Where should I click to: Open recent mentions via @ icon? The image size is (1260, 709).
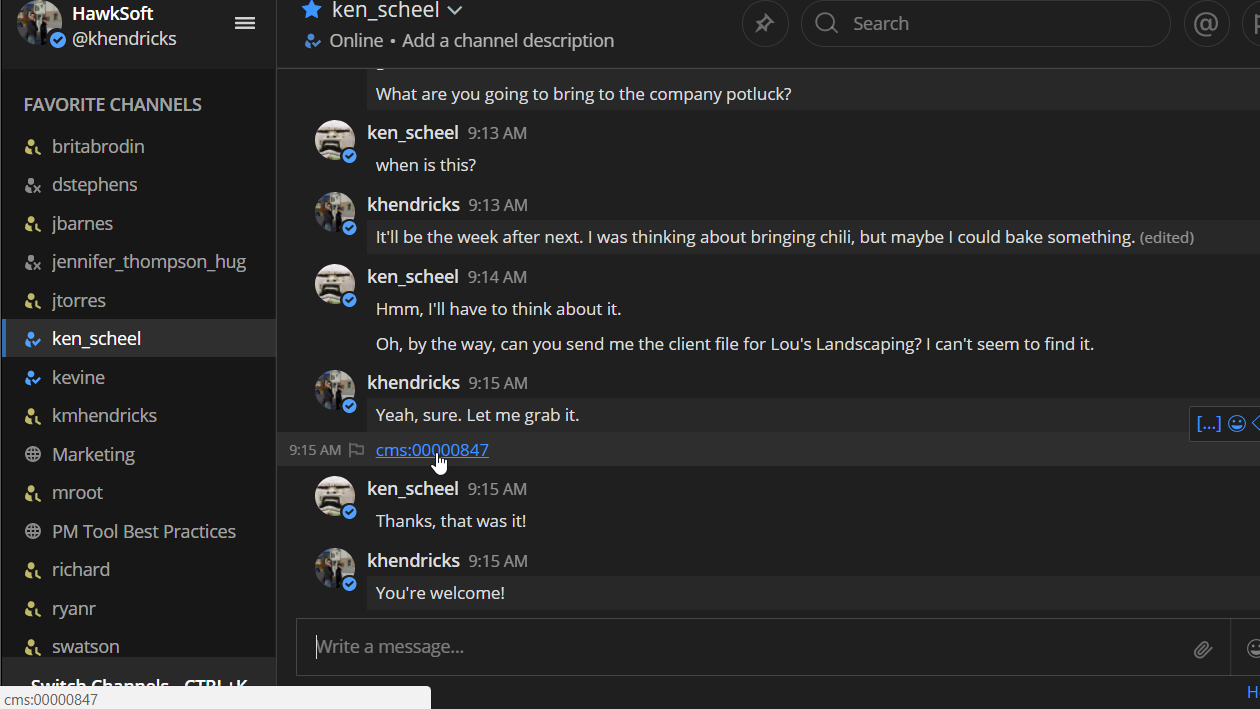tap(1206, 23)
